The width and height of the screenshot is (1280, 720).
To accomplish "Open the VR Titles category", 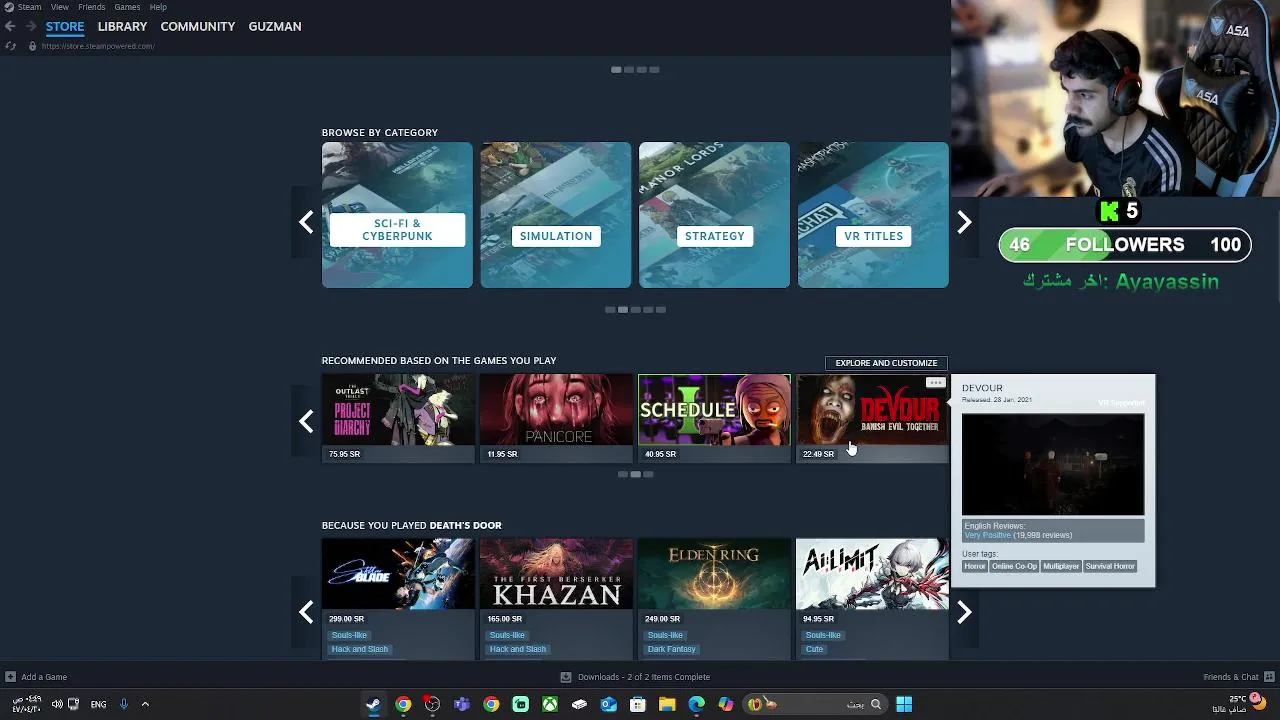I will (x=873, y=215).
